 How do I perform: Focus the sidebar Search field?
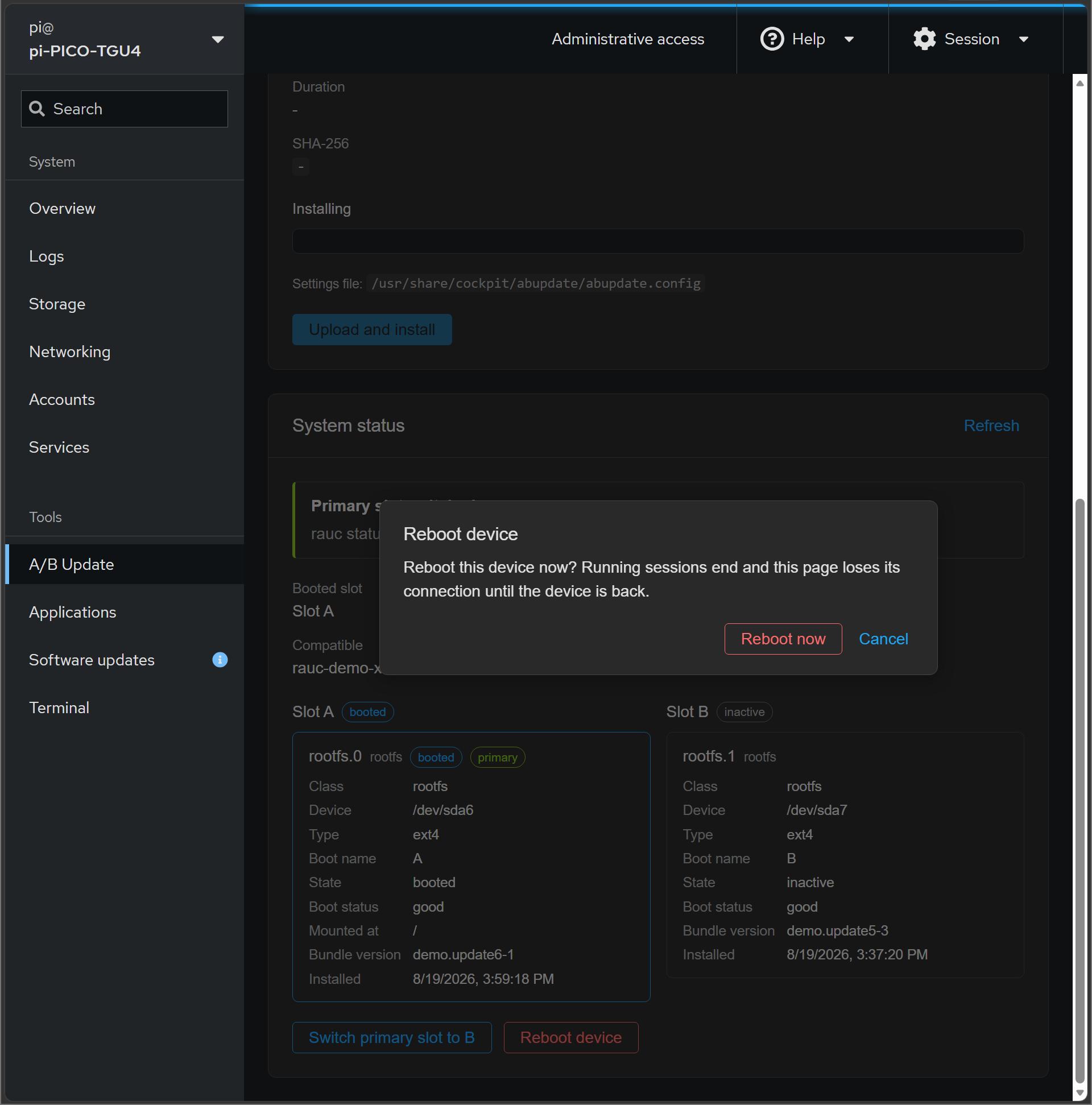124,109
